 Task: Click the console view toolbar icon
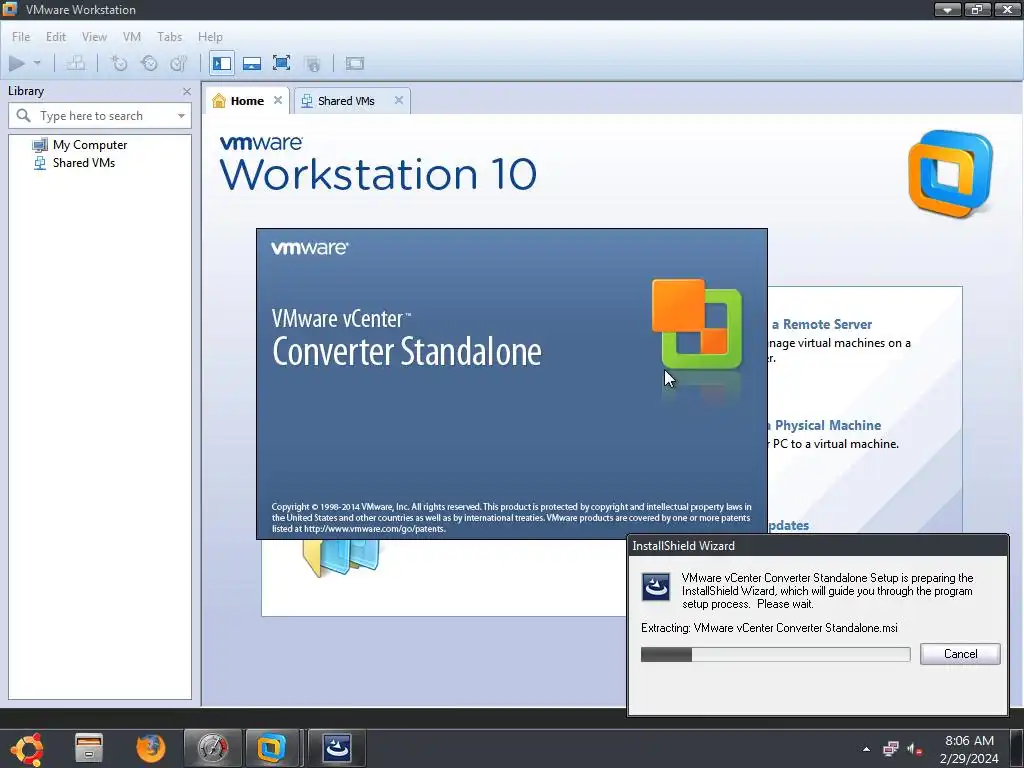pos(355,63)
